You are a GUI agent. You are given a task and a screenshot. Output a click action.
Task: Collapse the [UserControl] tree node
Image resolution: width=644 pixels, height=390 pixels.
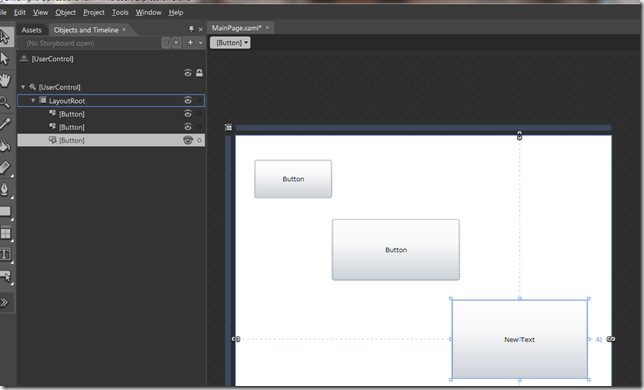tap(23, 87)
